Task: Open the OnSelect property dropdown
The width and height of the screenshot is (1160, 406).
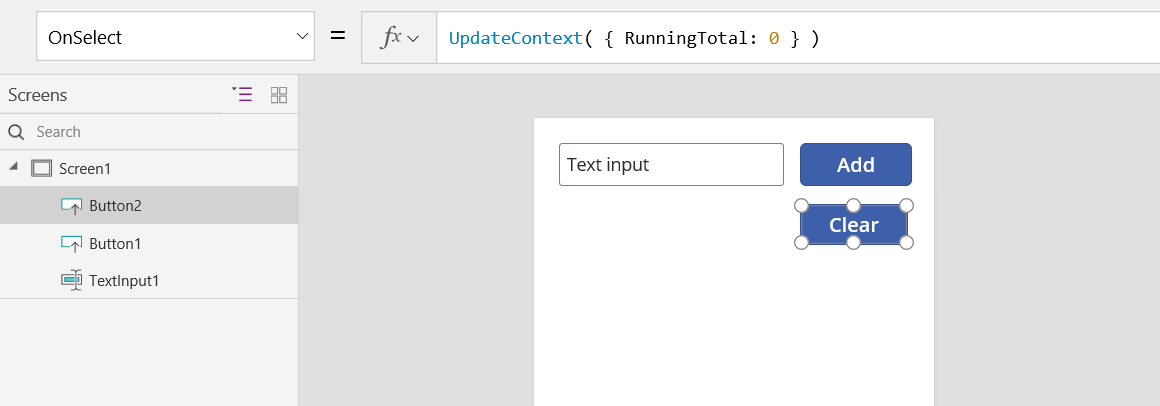Action: pos(175,37)
